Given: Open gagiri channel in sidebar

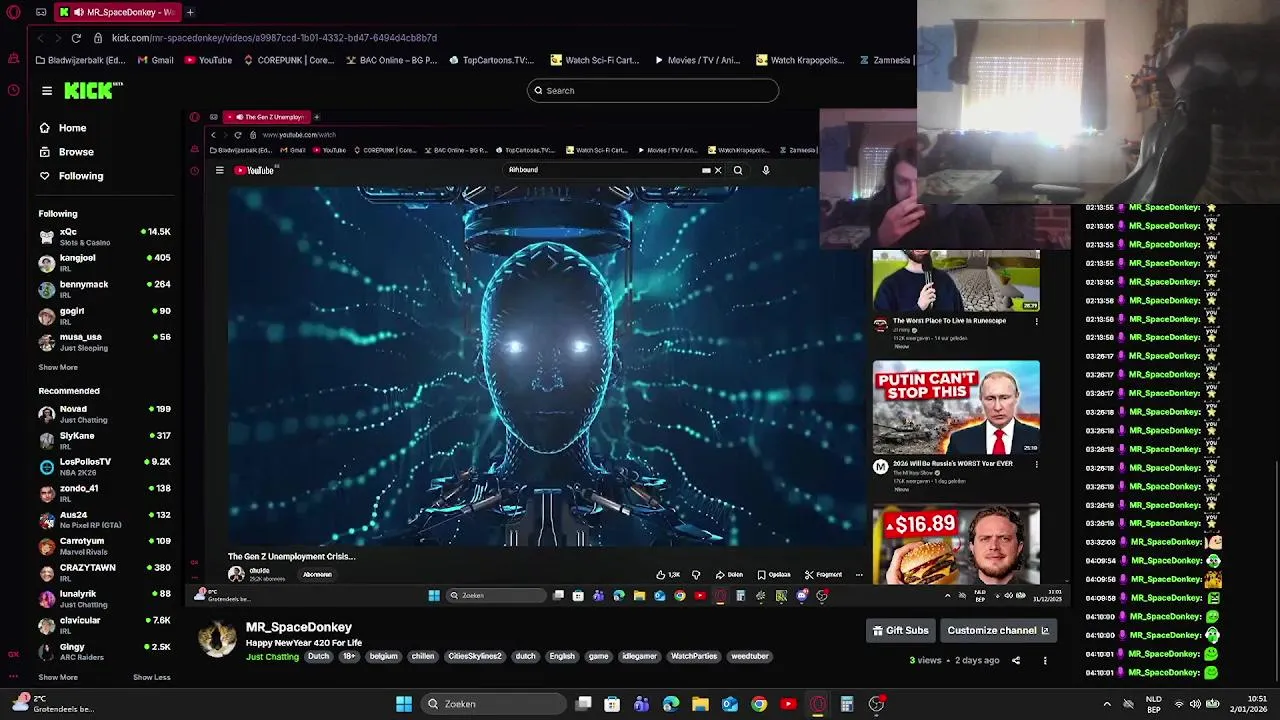Looking at the screenshot, I should click(104, 316).
